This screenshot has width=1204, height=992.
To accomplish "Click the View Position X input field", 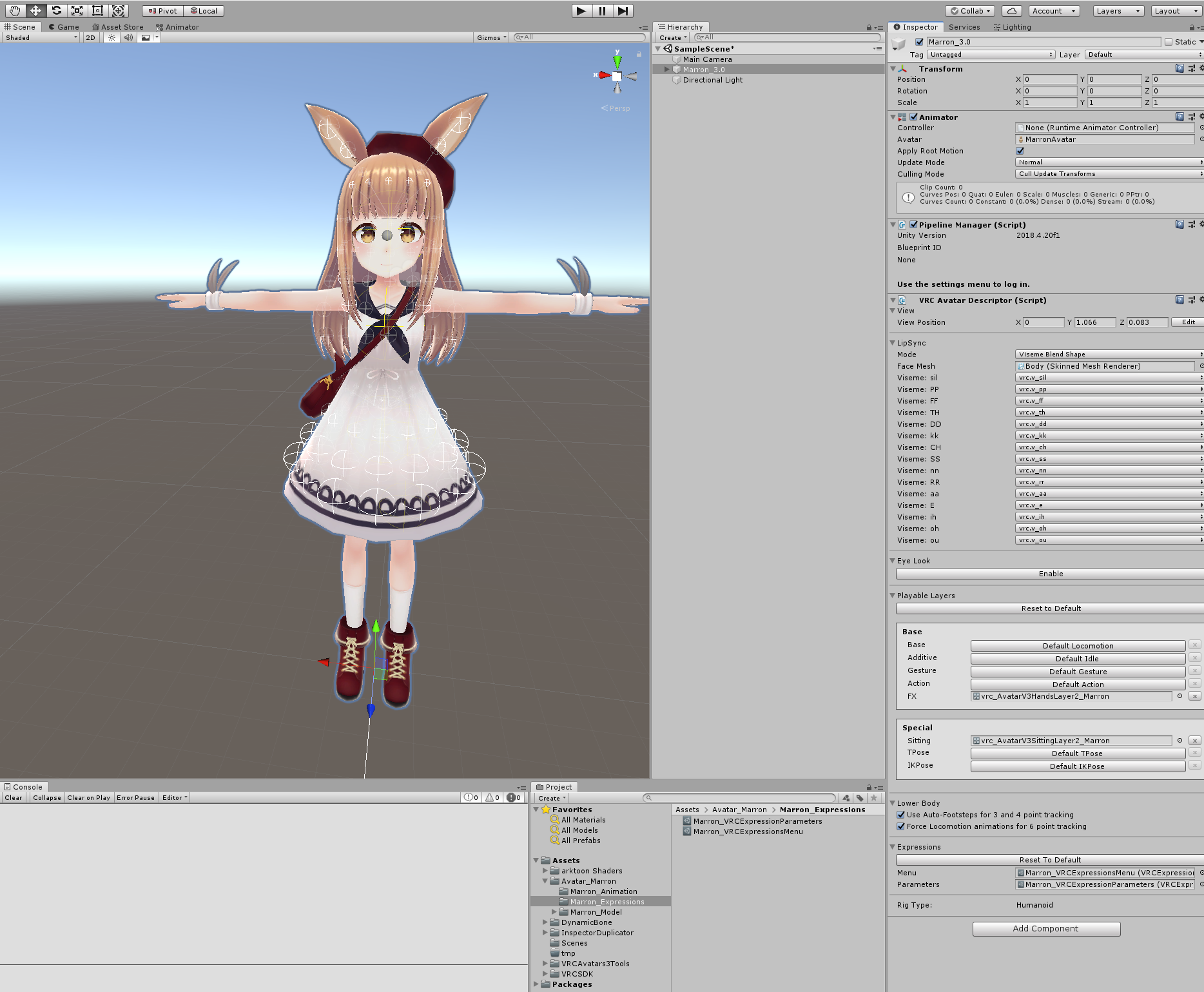I will [1044, 322].
